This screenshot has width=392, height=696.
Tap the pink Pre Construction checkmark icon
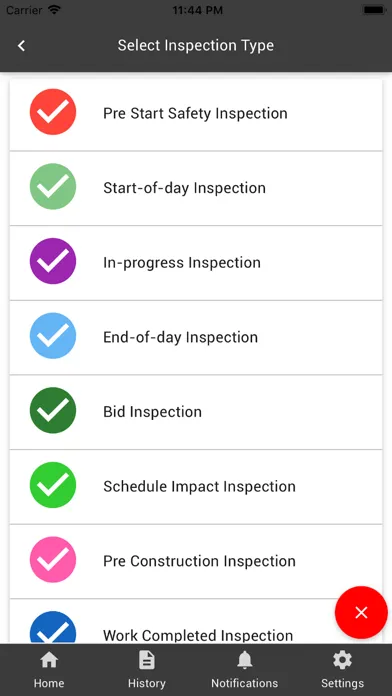click(x=53, y=559)
